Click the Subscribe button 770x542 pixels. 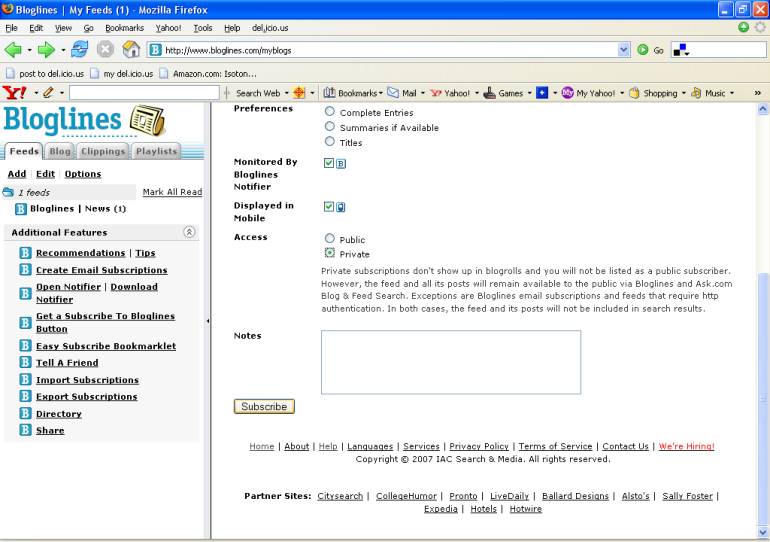264,406
